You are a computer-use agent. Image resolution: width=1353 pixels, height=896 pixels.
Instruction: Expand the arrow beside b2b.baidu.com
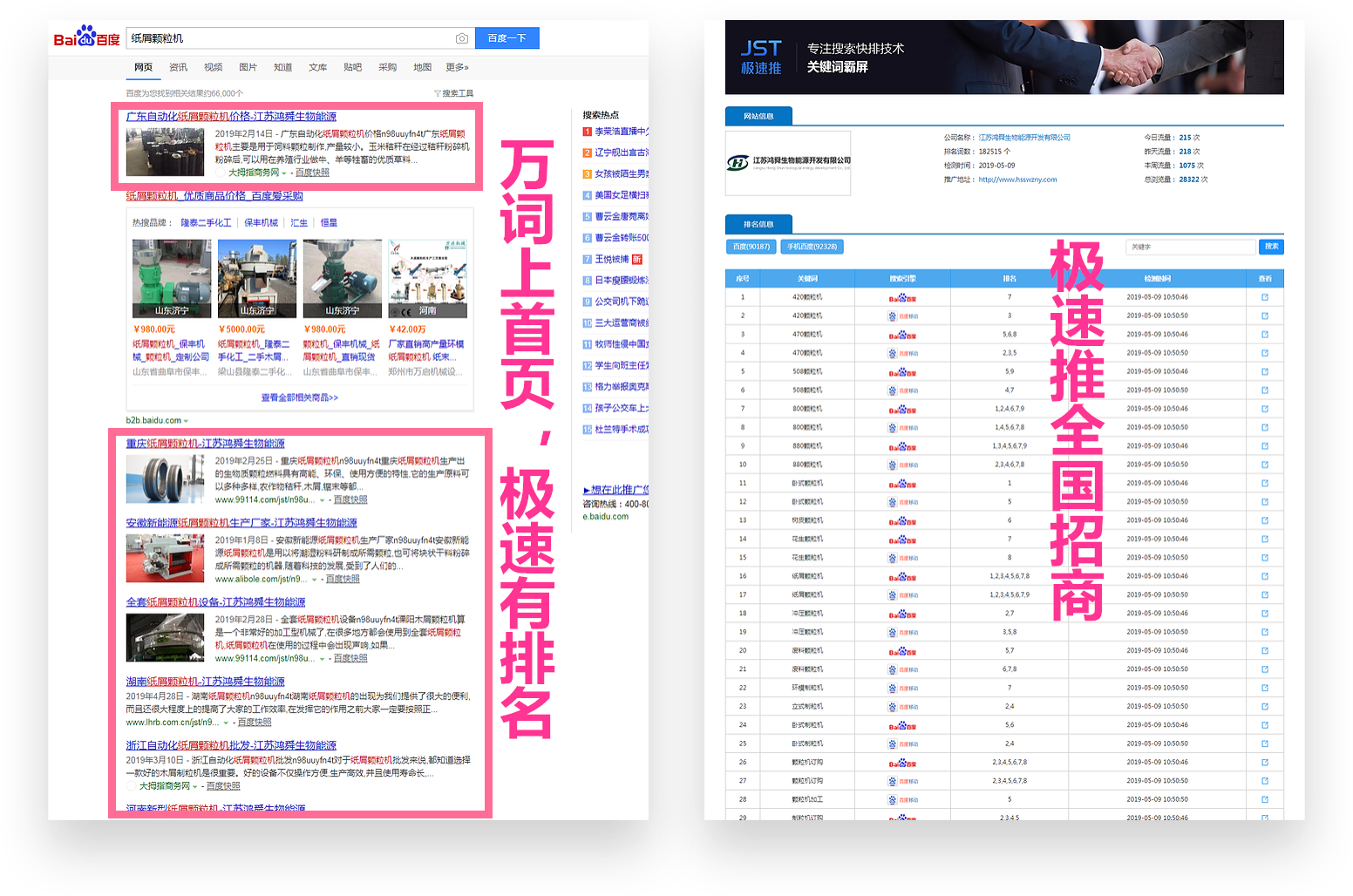[186, 421]
